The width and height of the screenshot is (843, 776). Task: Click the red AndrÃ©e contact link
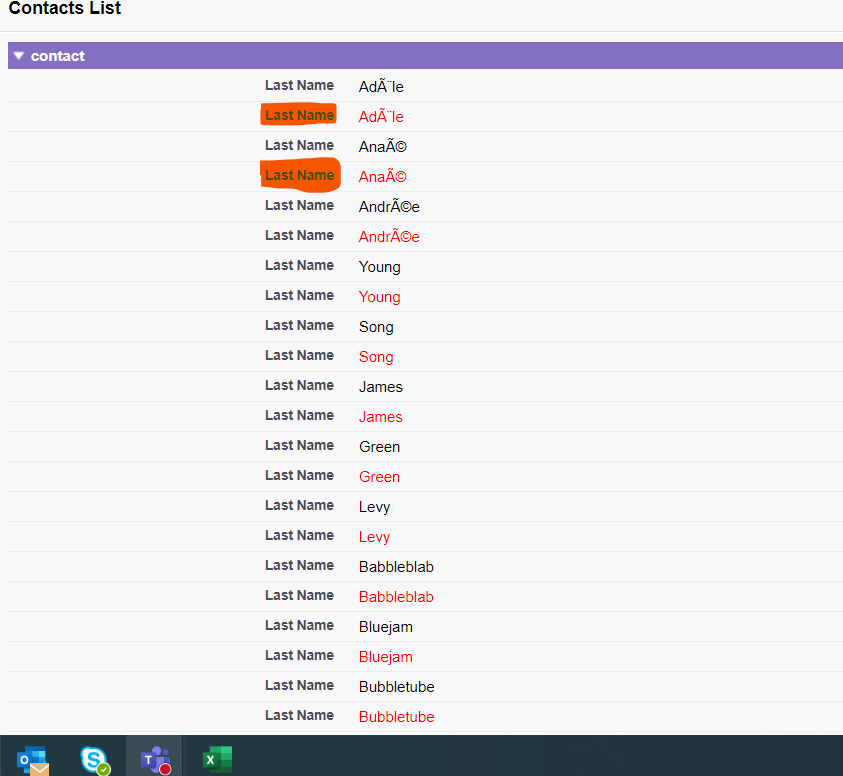pyautogui.click(x=388, y=236)
